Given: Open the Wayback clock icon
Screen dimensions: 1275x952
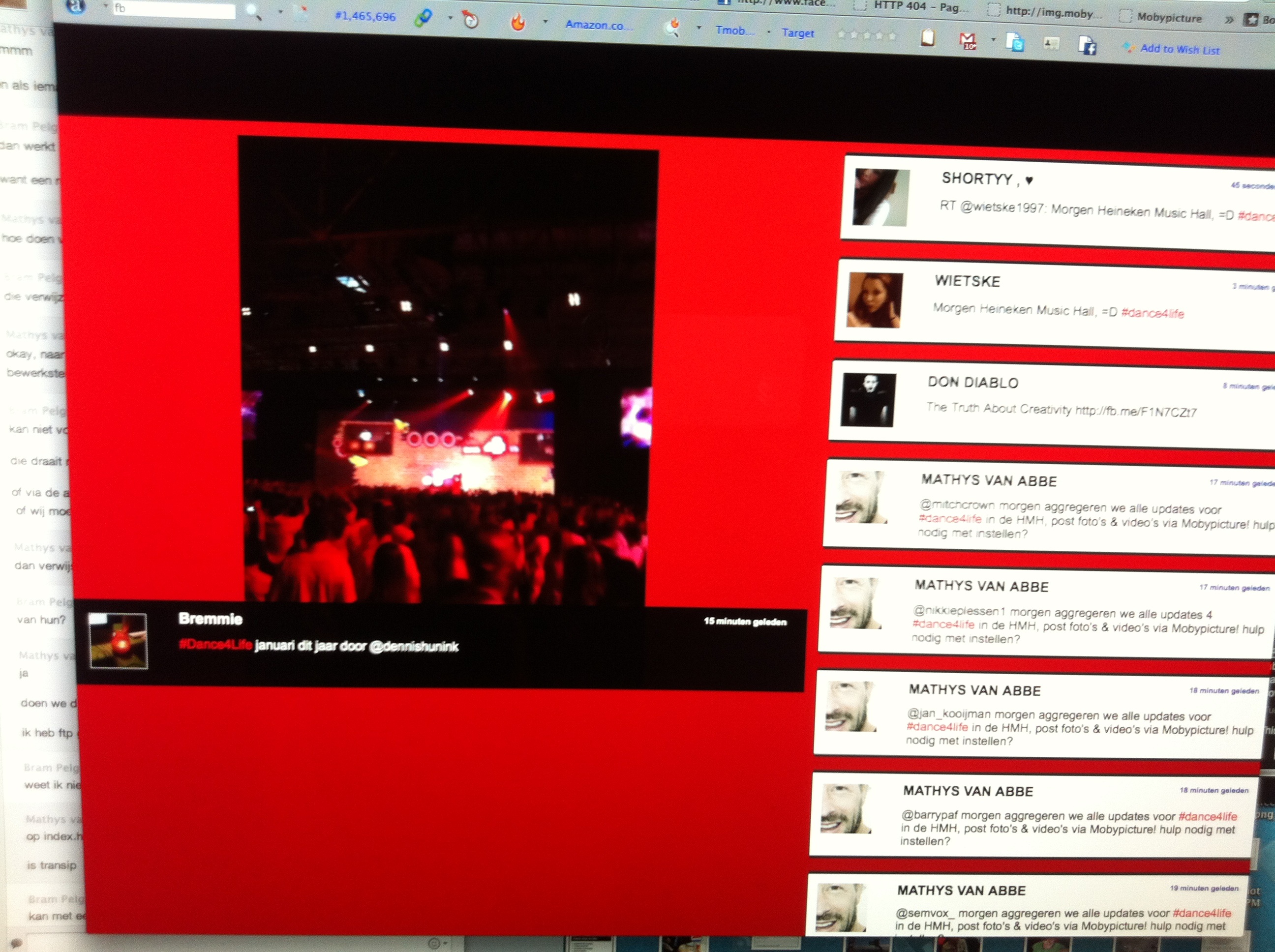Looking at the screenshot, I should [471, 21].
